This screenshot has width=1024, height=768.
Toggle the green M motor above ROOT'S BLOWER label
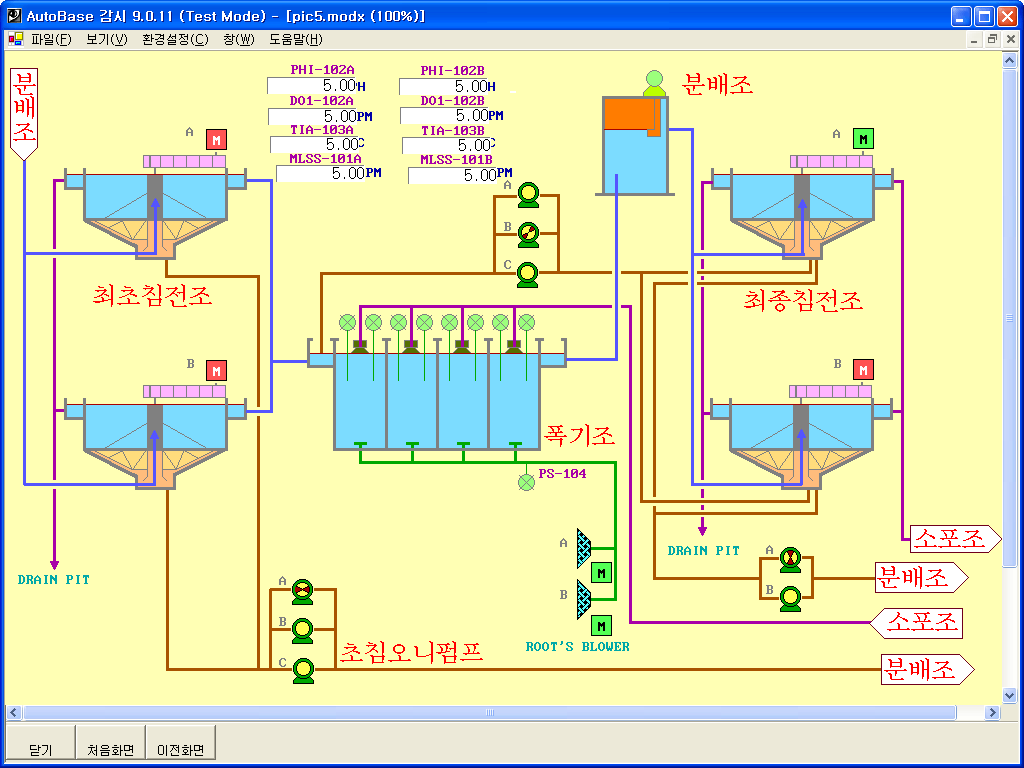click(601, 625)
